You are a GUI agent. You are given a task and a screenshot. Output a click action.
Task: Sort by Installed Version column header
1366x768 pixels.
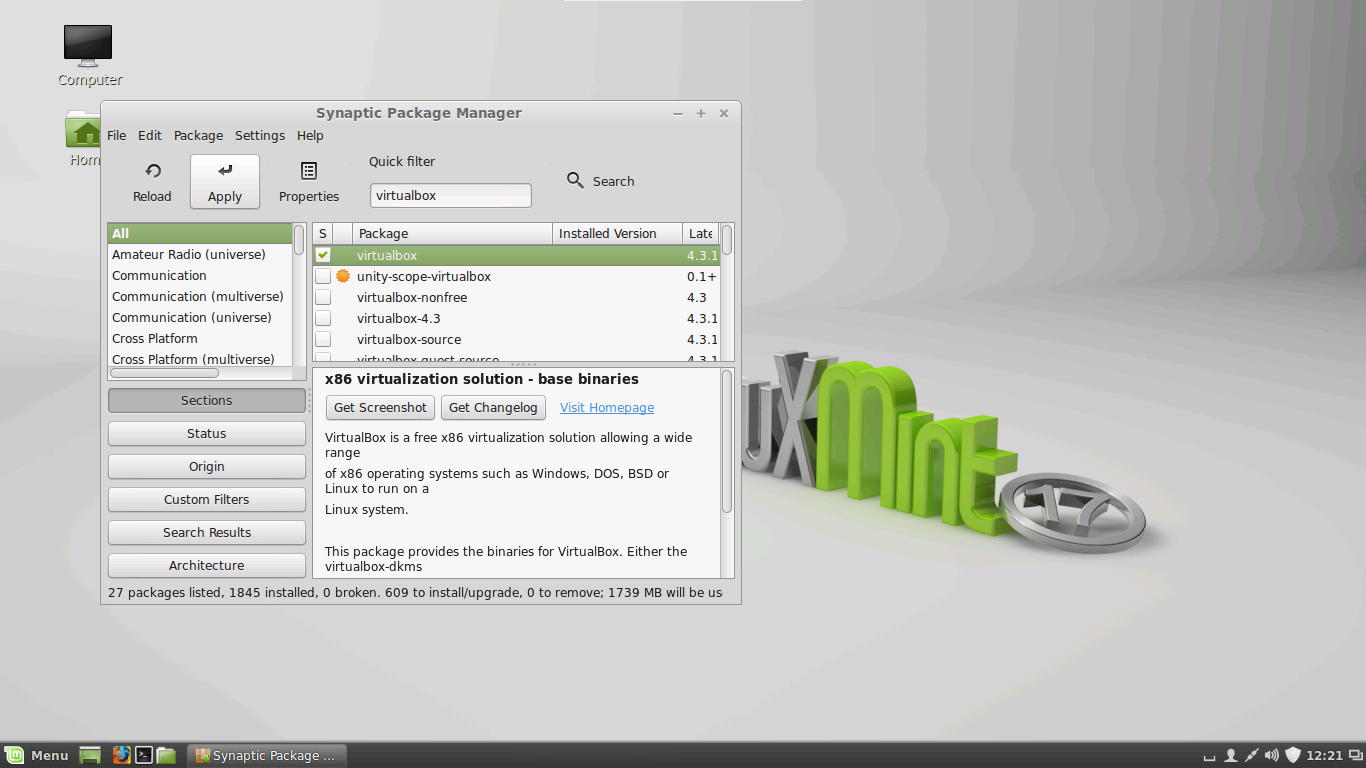pos(617,233)
